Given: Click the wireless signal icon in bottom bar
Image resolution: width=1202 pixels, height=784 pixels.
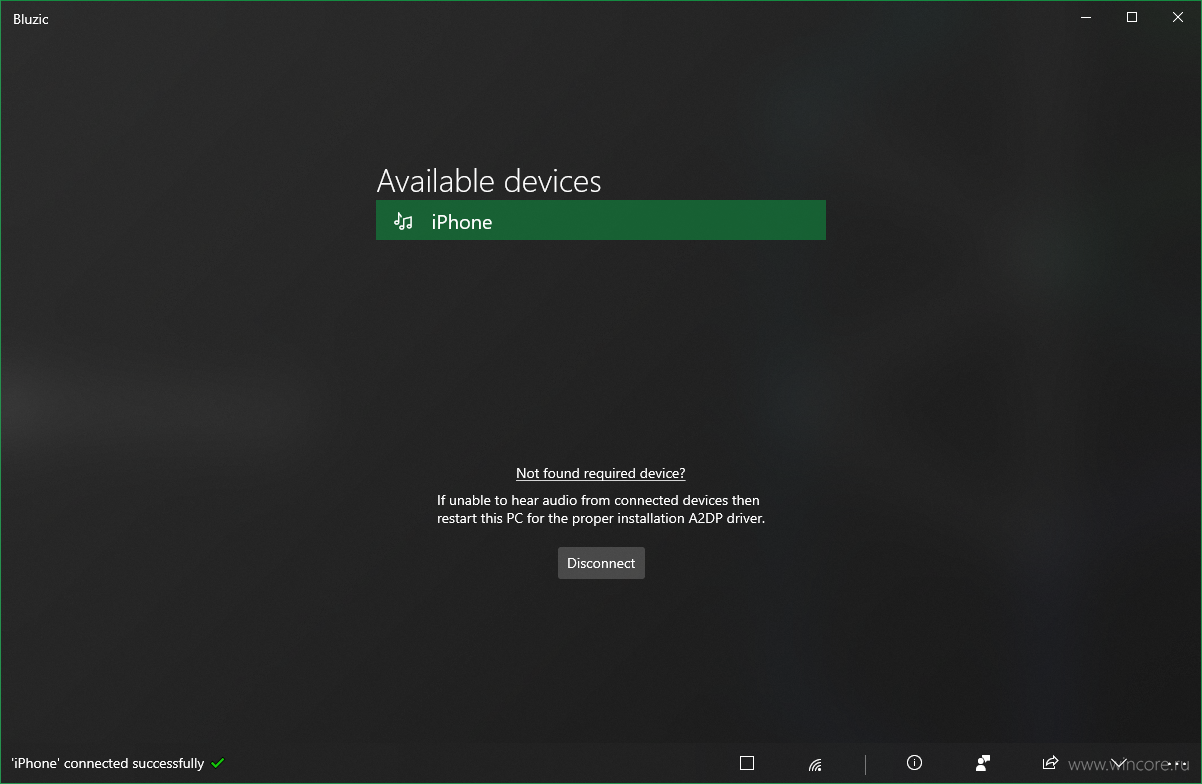Looking at the screenshot, I should coord(815,765).
